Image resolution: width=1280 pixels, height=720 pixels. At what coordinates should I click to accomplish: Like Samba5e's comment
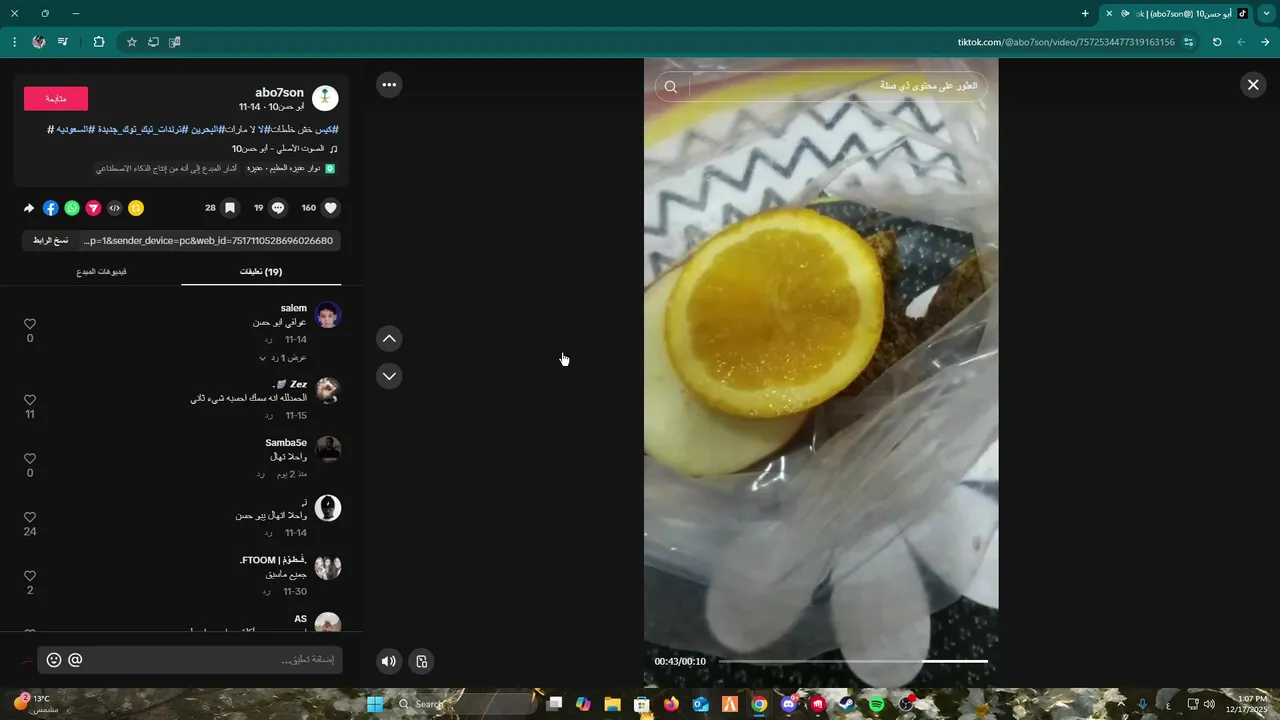pos(30,458)
